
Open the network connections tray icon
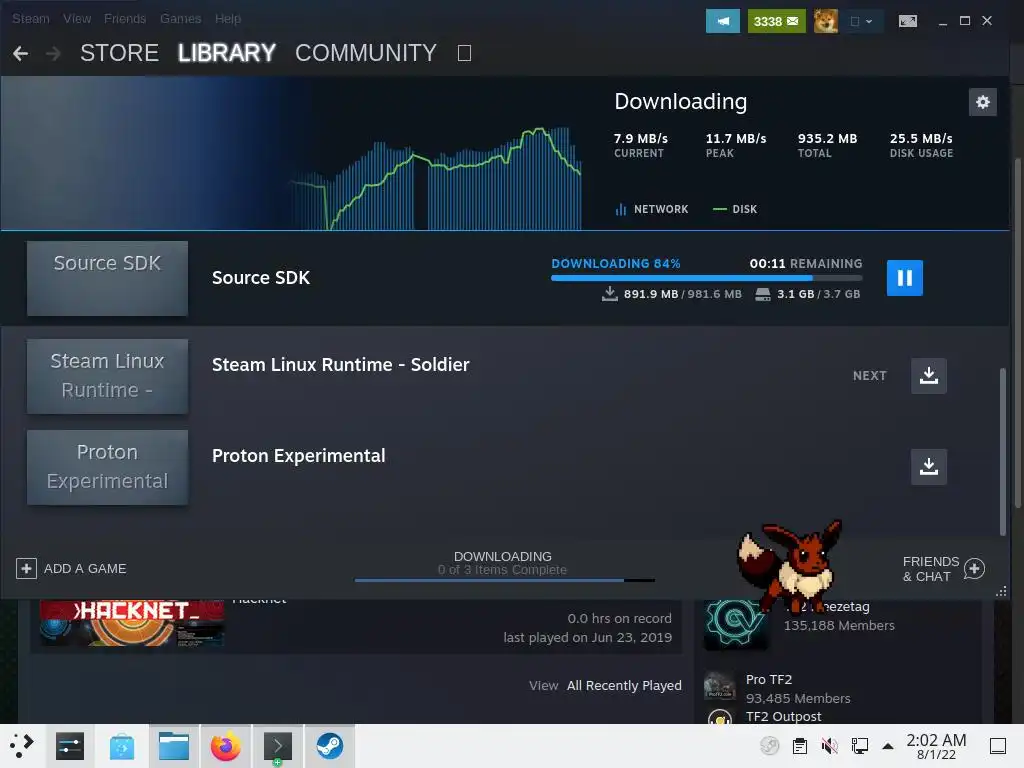pos(859,746)
